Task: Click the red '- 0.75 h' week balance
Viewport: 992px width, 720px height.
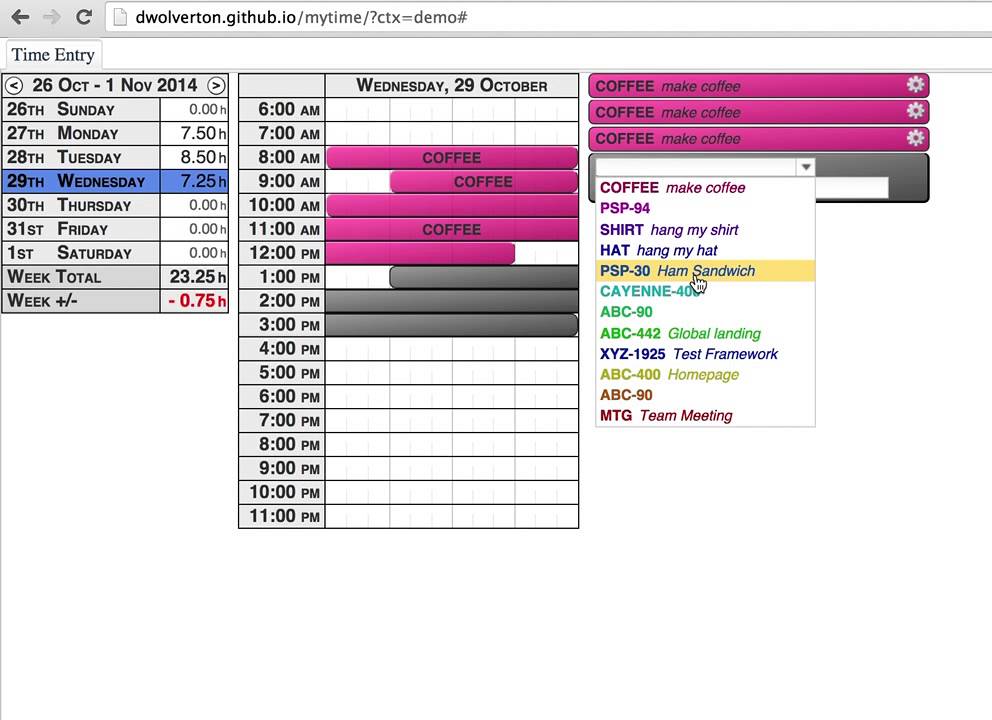Action: [x=197, y=301]
